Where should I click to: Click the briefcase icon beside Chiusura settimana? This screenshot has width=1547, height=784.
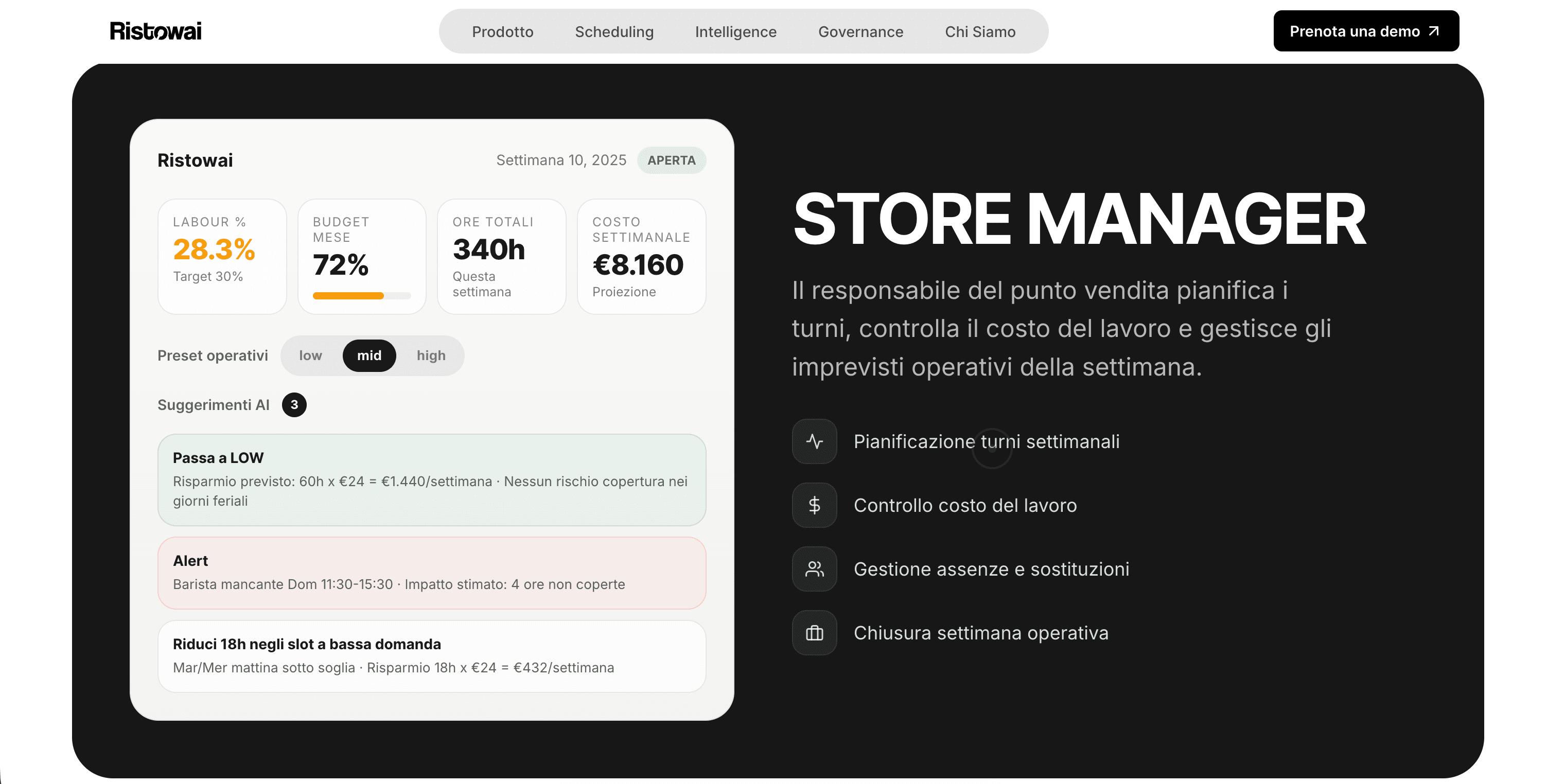814,633
